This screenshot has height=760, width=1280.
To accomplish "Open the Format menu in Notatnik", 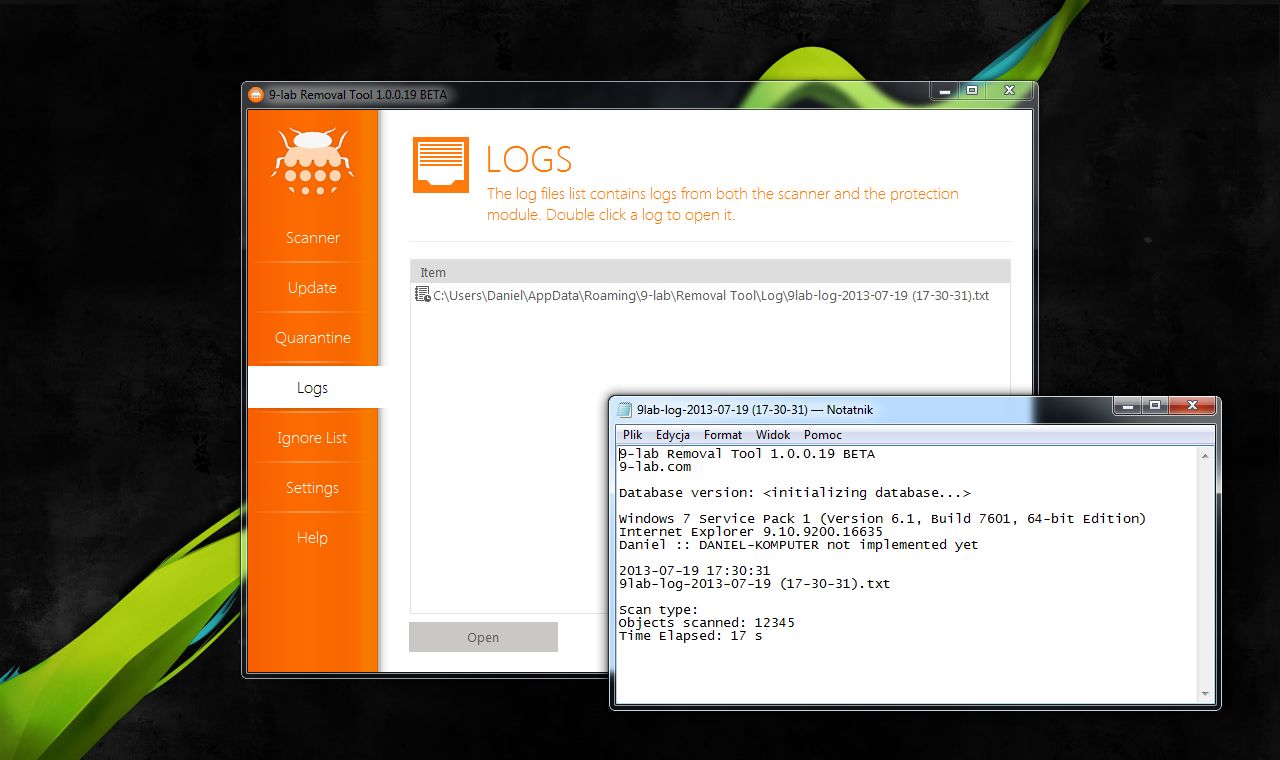I will (x=723, y=435).
